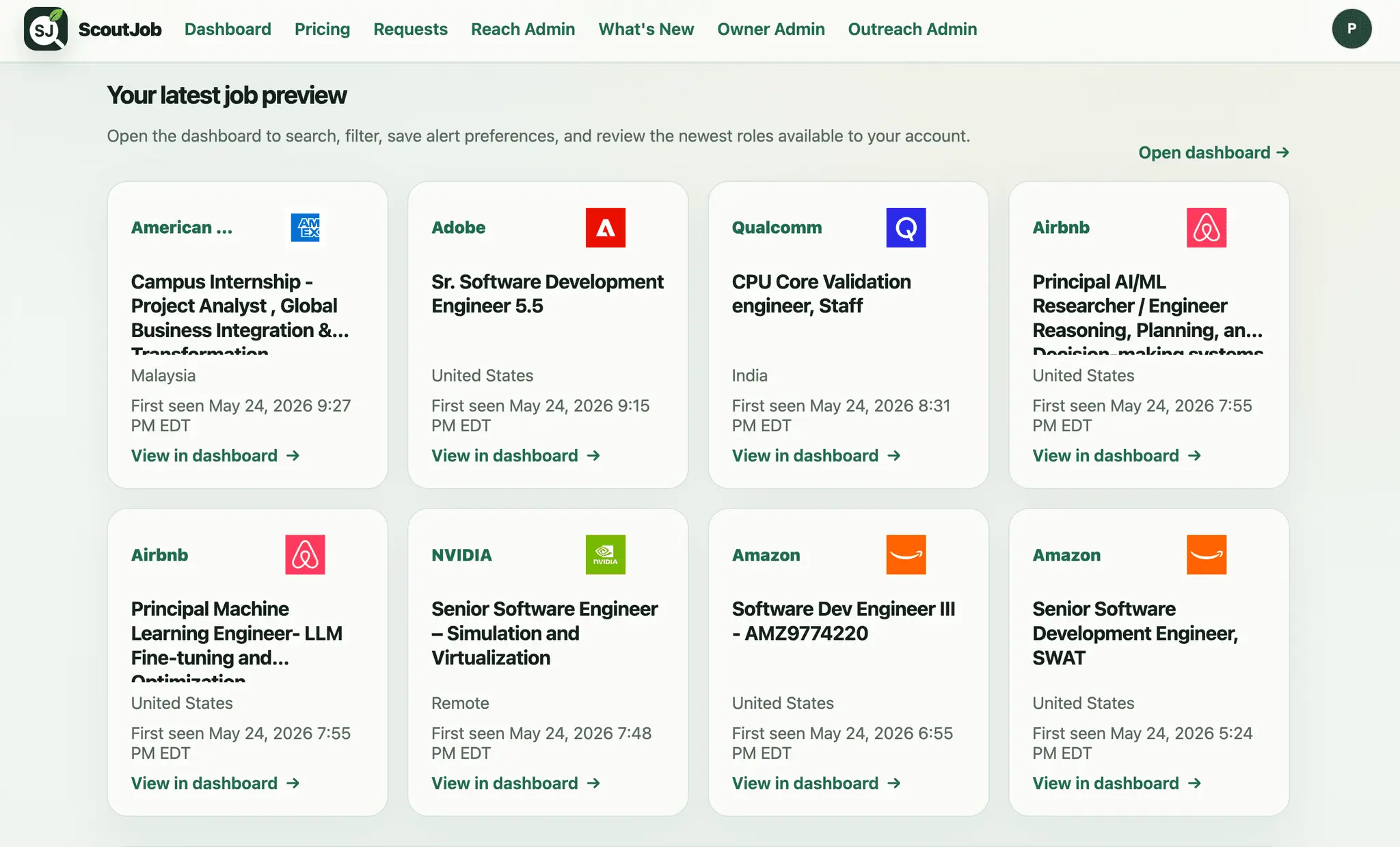Click the ScoutJob brand name

click(120, 29)
